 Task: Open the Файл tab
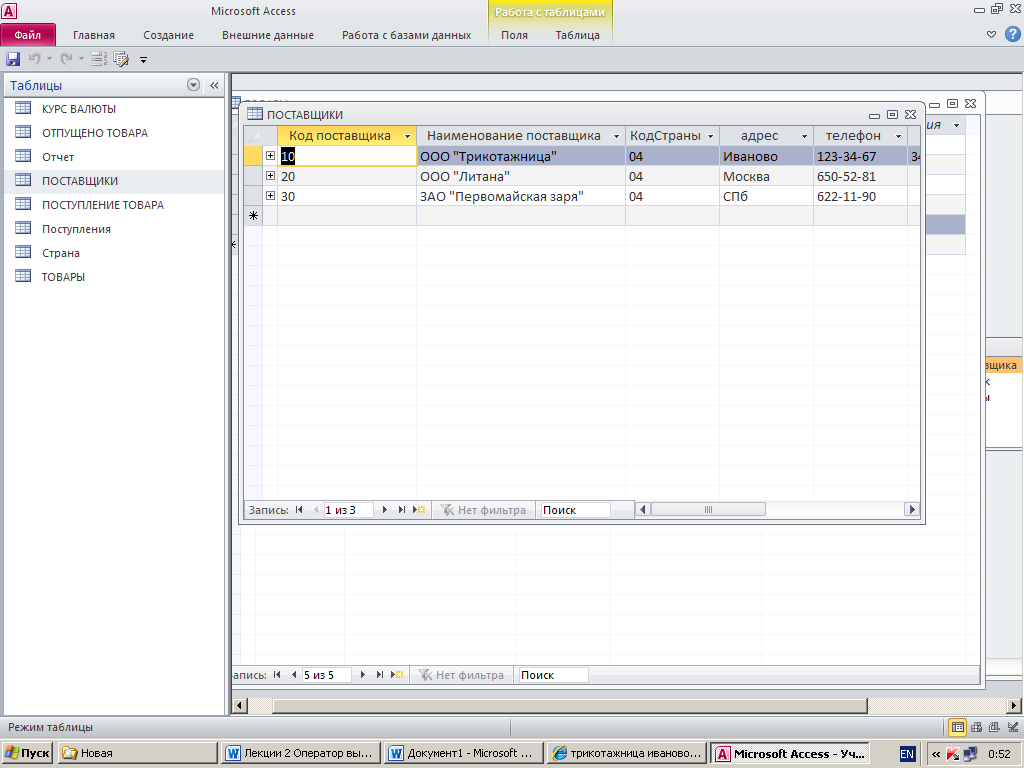[x=28, y=35]
